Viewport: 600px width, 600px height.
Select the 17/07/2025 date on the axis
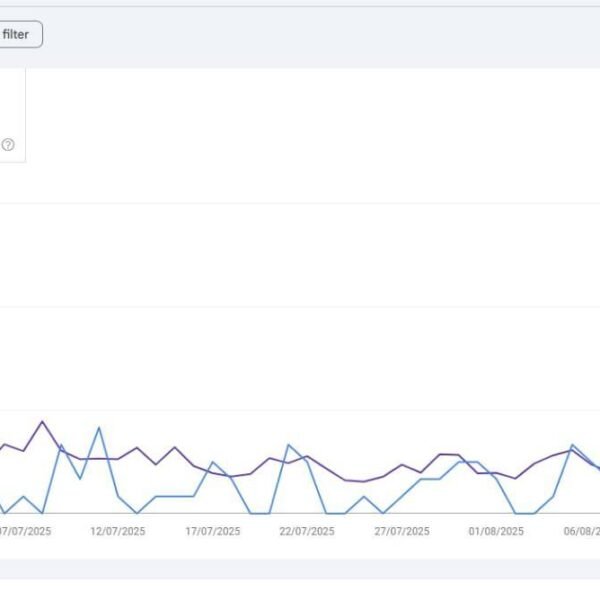click(212, 531)
